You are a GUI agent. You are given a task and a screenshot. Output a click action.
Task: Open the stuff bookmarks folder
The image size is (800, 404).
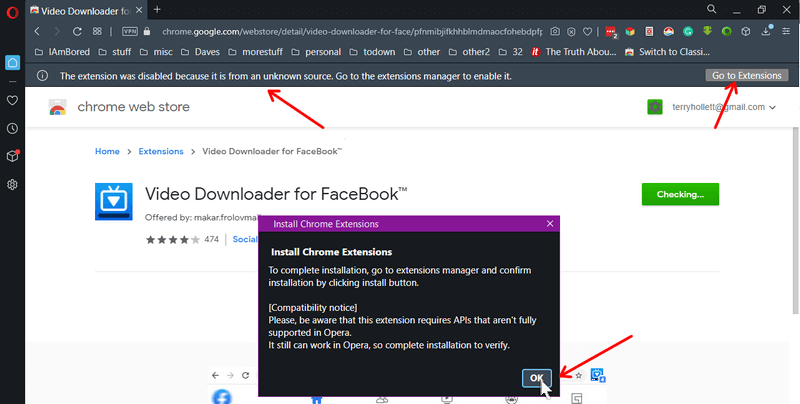pos(114,52)
